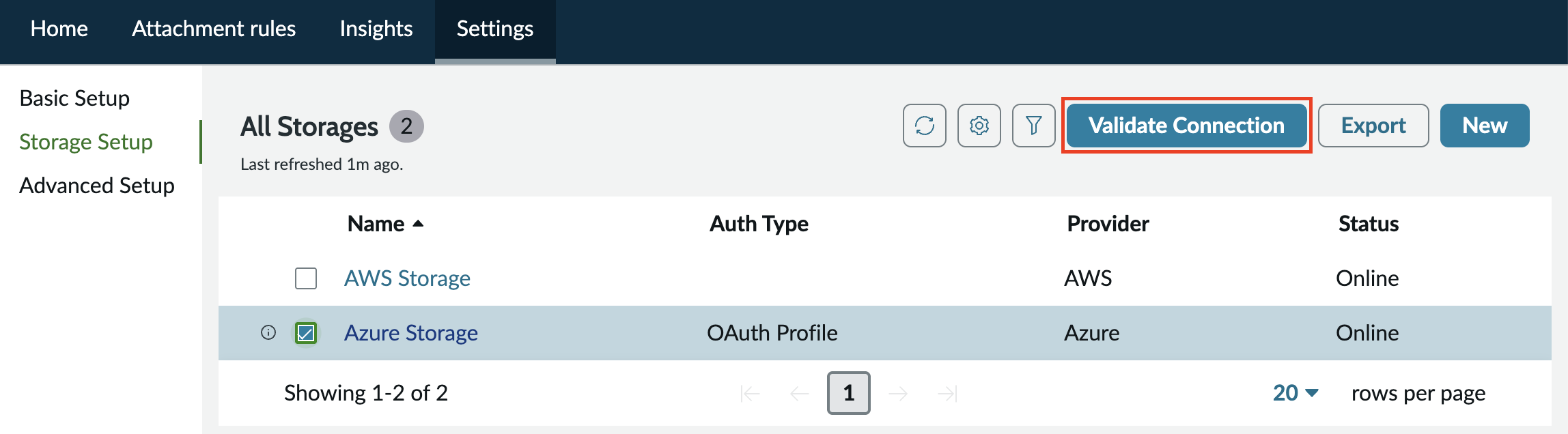Click info icon beside Azure Storage row

click(268, 332)
